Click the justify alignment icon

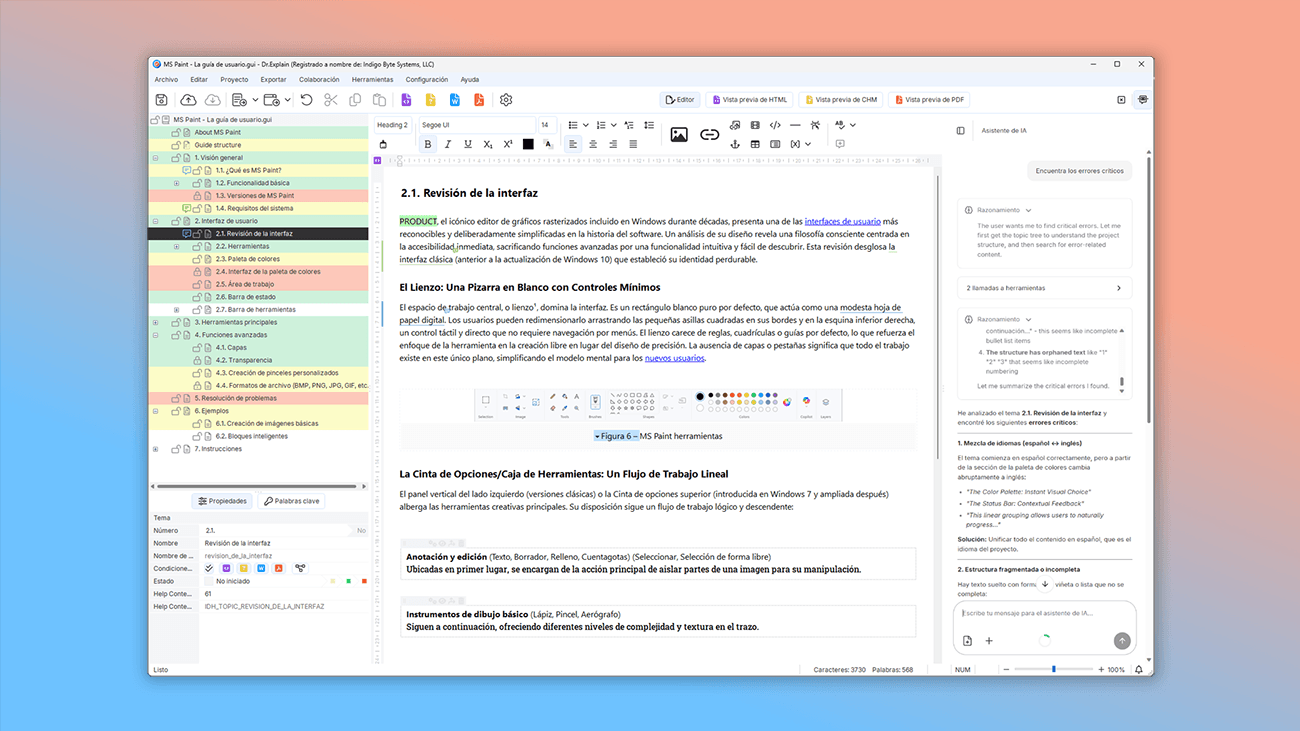tap(633, 144)
